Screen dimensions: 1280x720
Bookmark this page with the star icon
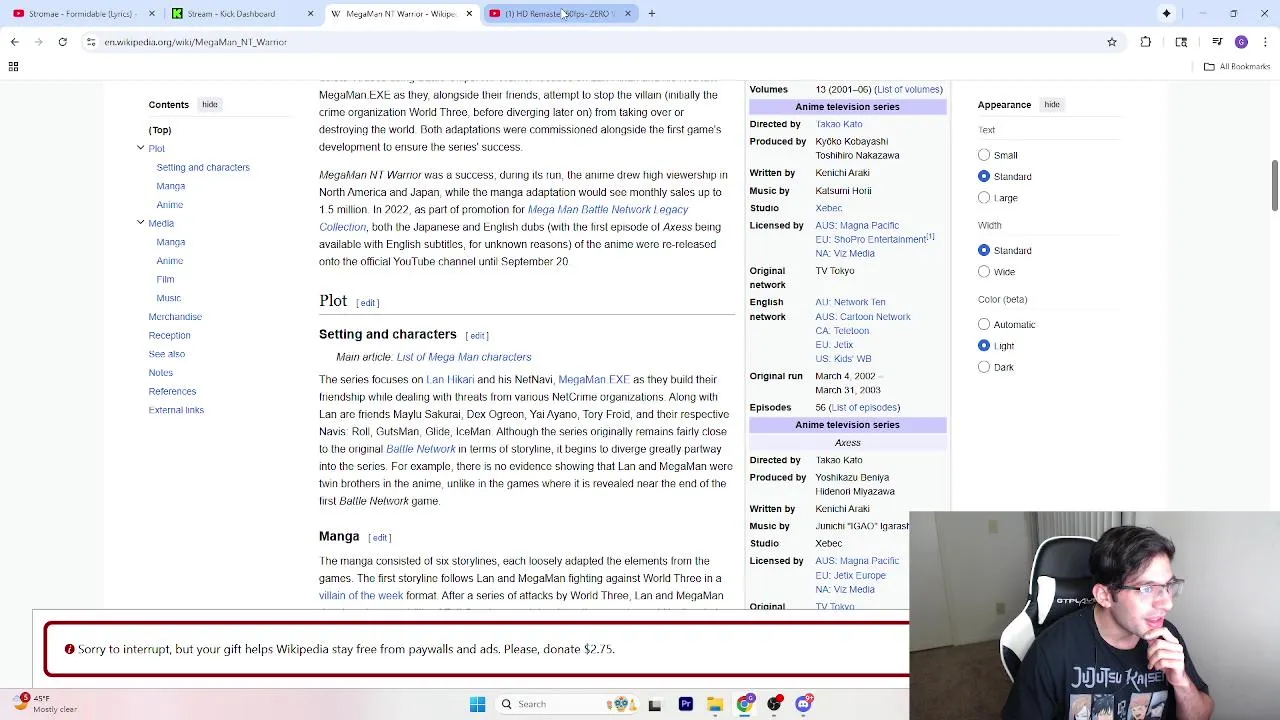(1111, 42)
